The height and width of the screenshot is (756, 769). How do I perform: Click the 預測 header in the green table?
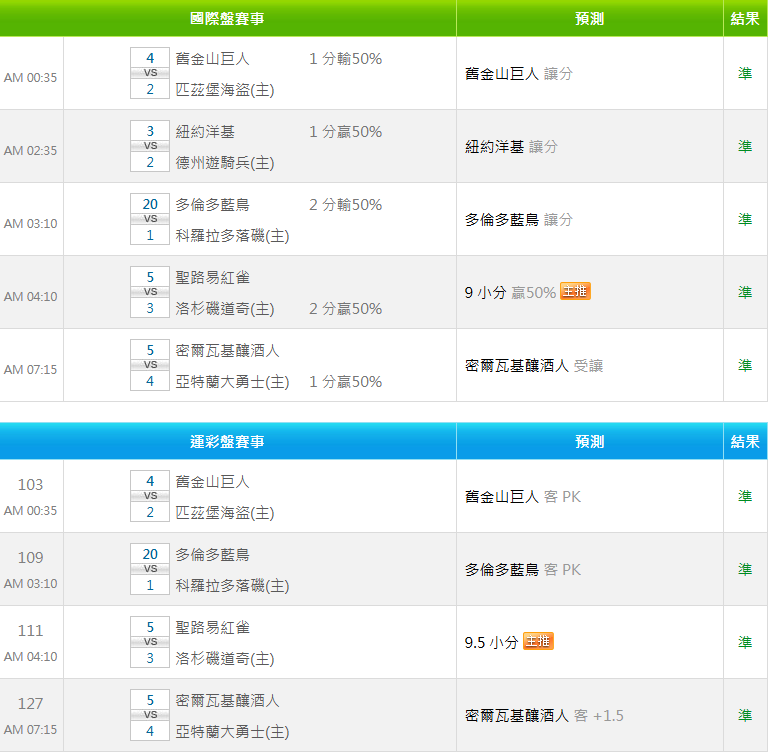[x=590, y=19]
